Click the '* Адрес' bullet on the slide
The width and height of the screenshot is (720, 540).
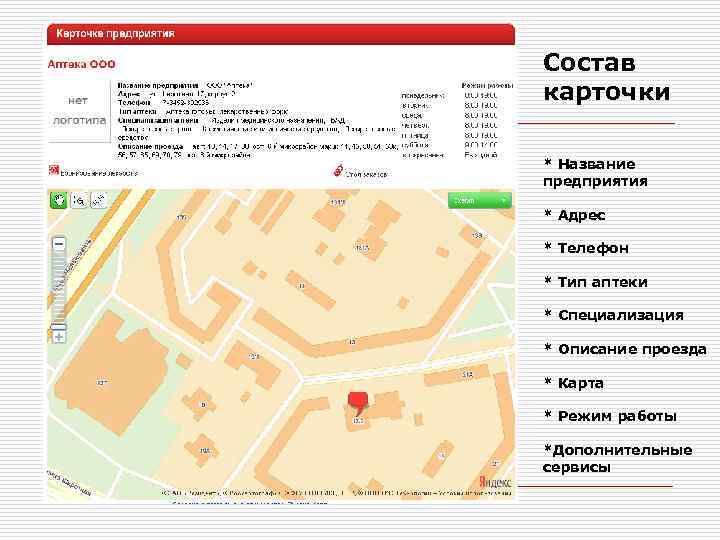574,214
